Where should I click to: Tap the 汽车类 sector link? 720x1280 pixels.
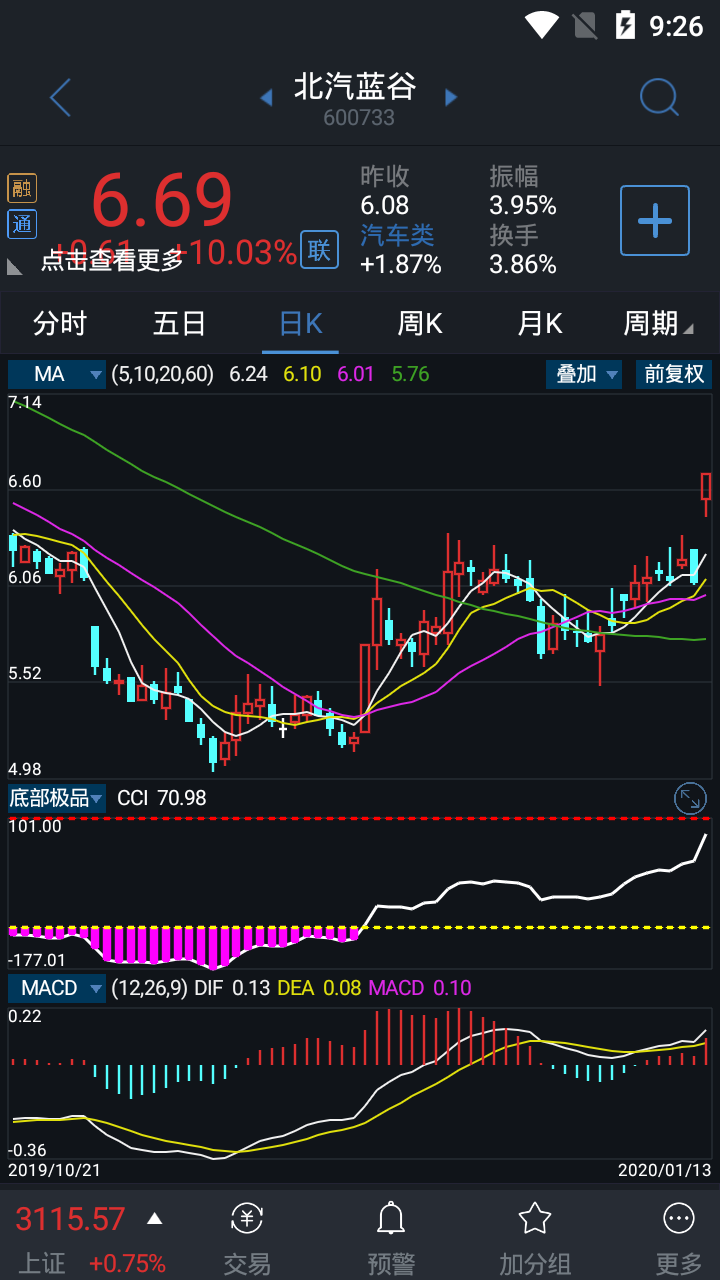point(397,235)
